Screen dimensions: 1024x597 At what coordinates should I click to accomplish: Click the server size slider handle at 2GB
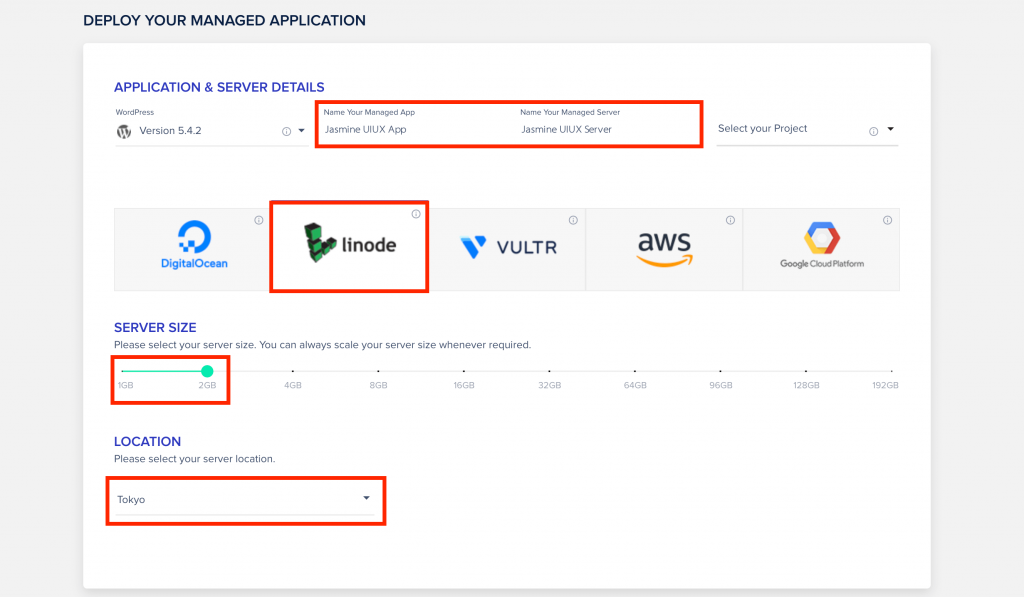point(207,371)
